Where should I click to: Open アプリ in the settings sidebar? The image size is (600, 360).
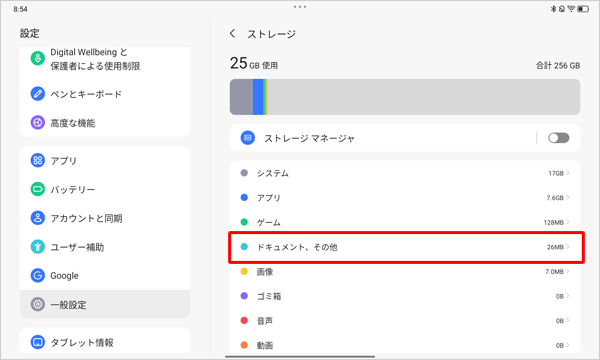click(x=105, y=160)
